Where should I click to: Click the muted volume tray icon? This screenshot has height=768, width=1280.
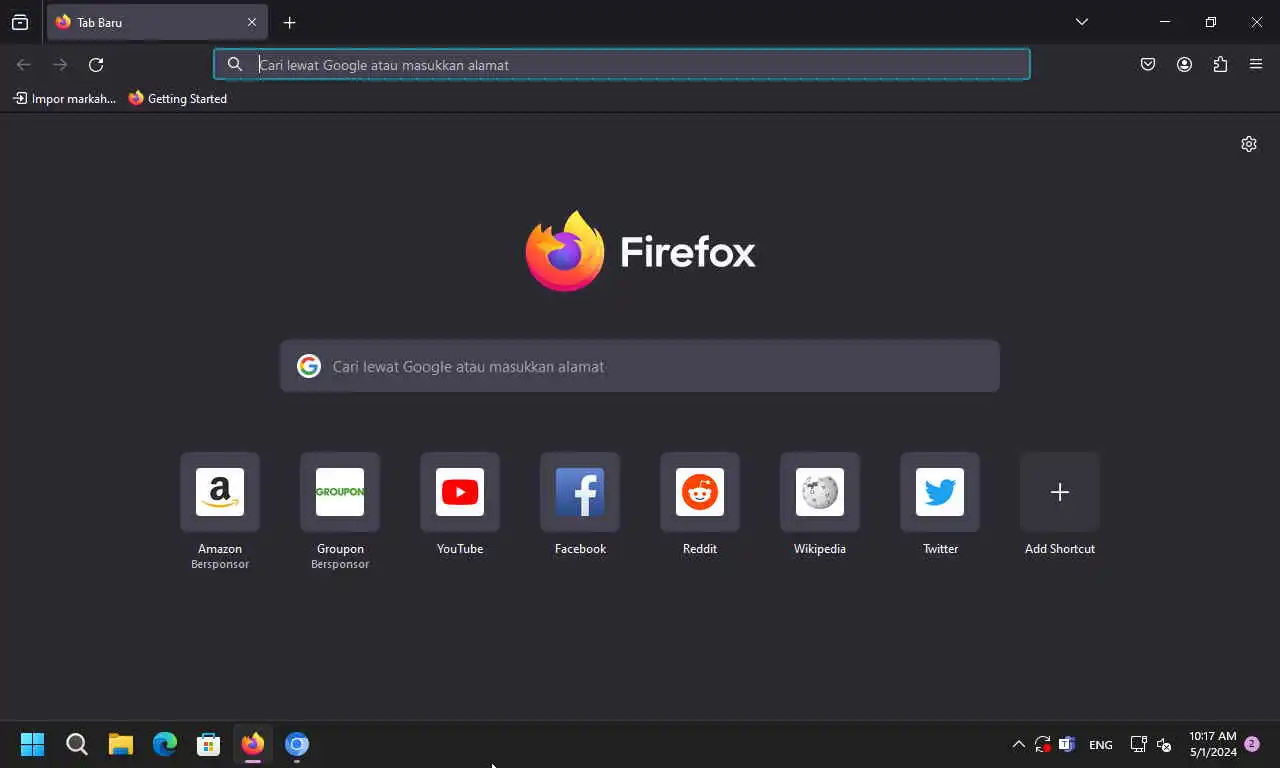(x=1164, y=744)
